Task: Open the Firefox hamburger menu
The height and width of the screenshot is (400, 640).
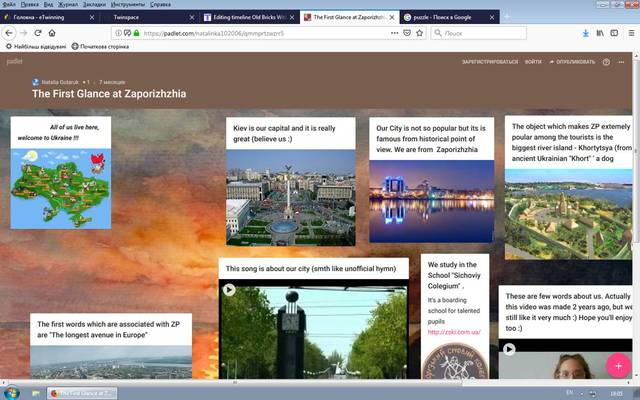Action: [631, 33]
